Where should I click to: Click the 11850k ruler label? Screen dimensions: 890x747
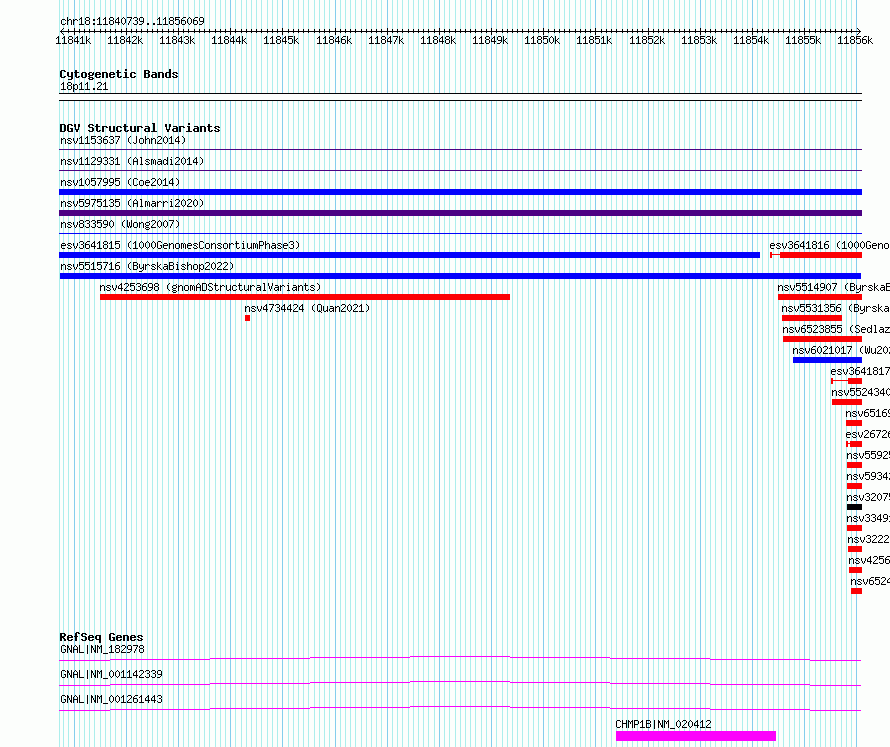pos(541,40)
